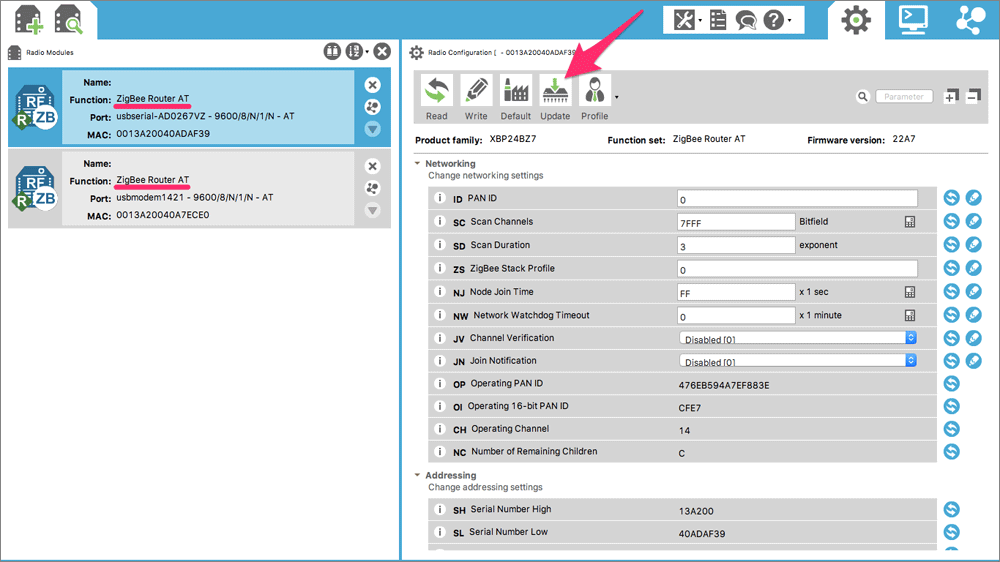The height and width of the screenshot is (562, 1000).
Task: Refresh the Operating PAN ID value
Action: point(952,383)
